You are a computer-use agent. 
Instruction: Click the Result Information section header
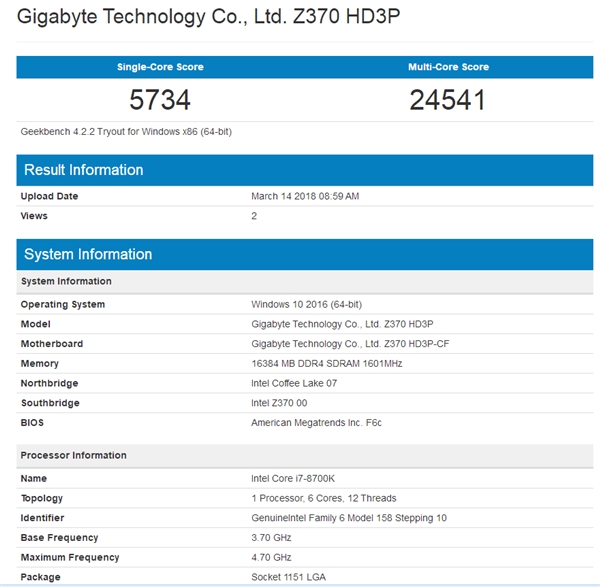(84, 170)
